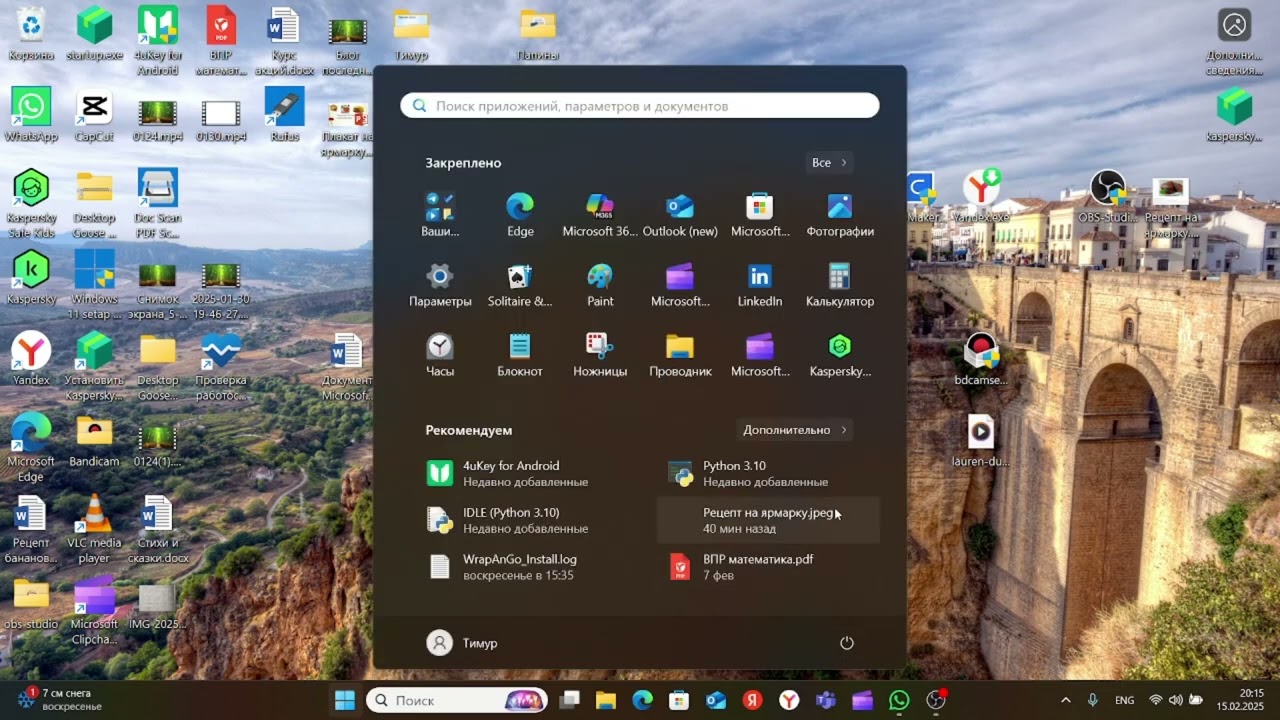The image size is (1280, 720).
Task: Open OBS Studio taskbar icon
Action: 936,700
